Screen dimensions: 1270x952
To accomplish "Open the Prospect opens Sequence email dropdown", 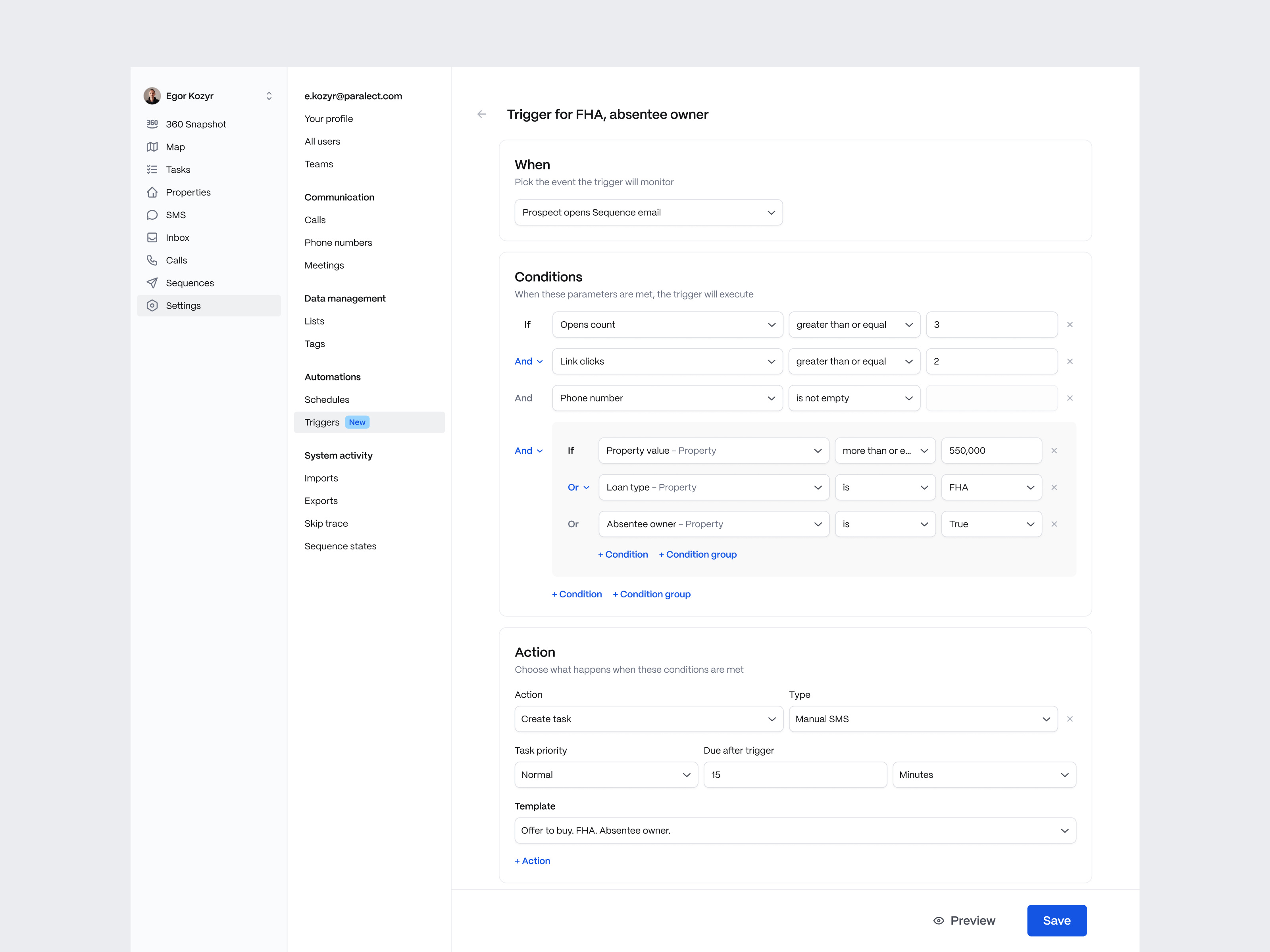I will tap(648, 212).
